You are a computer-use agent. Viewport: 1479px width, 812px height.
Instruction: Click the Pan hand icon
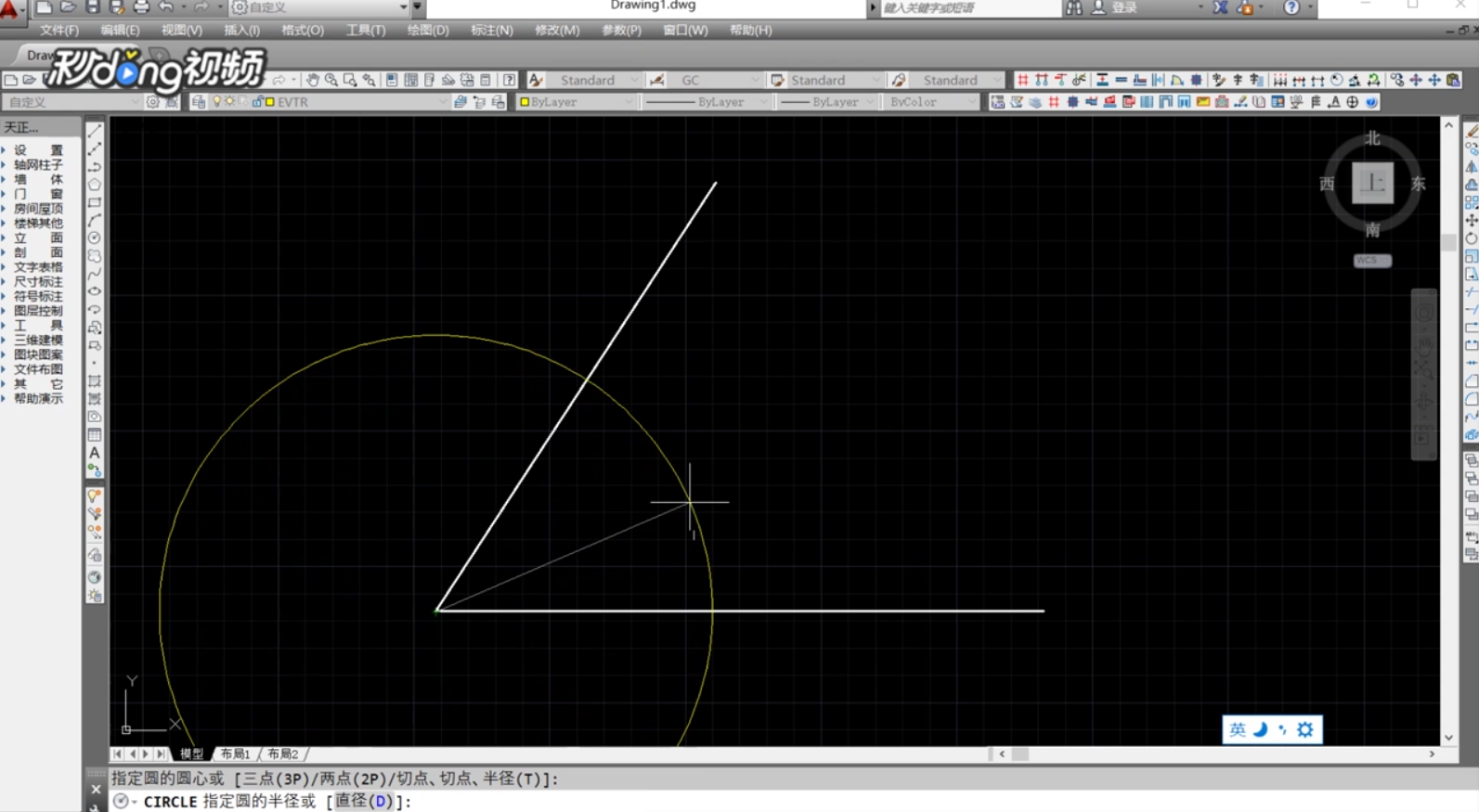tap(313, 80)
